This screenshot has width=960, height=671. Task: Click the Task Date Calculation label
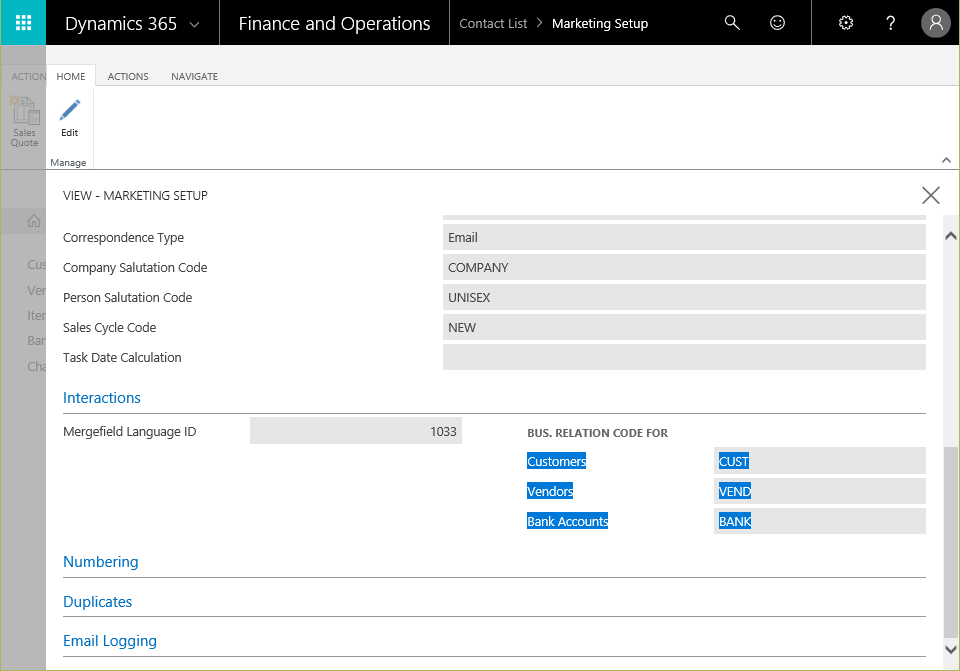click(122, 358)
